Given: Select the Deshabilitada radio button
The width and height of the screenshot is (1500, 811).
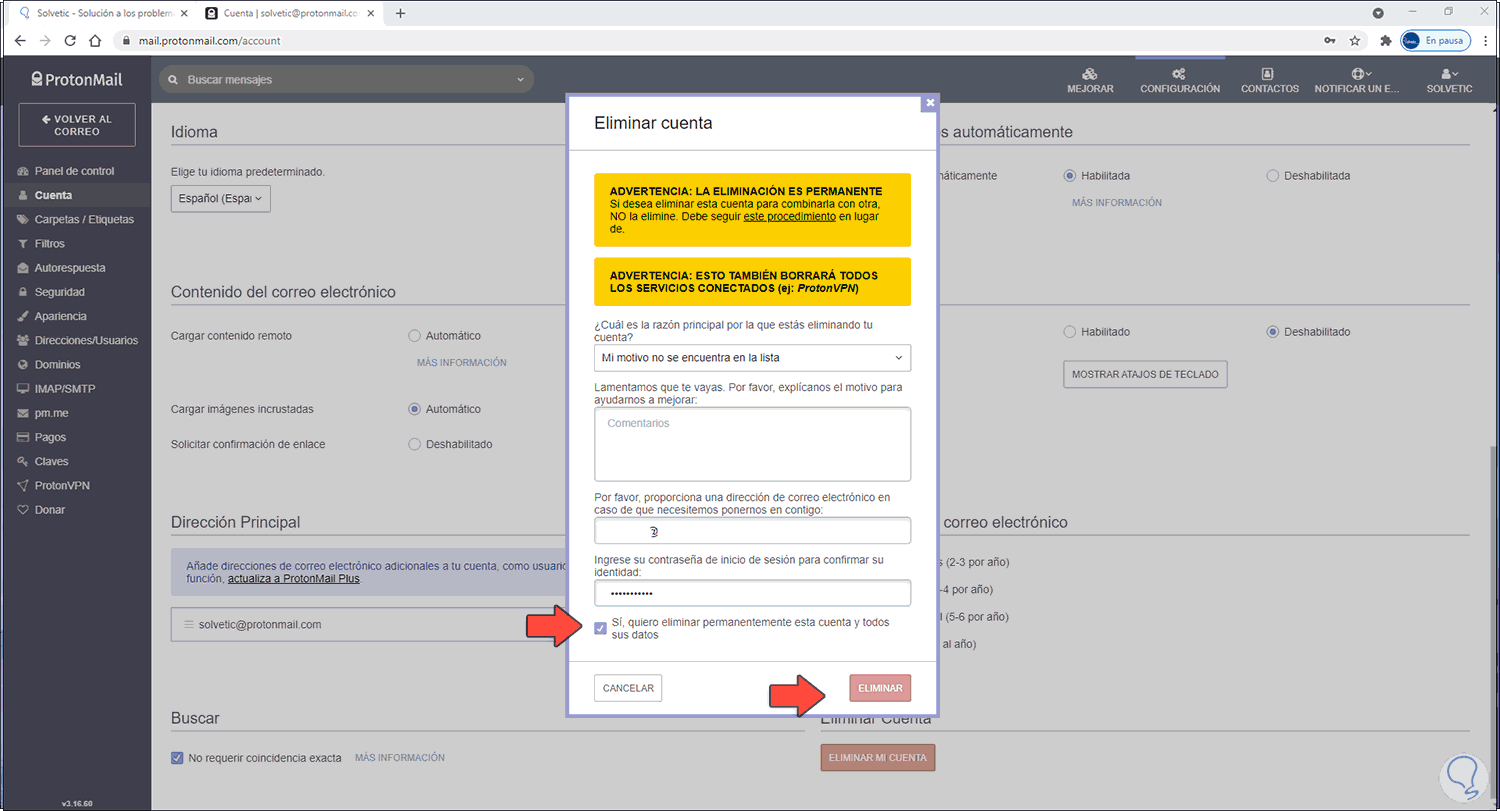Looking at the screenshot, I should tap(1272, 175).
